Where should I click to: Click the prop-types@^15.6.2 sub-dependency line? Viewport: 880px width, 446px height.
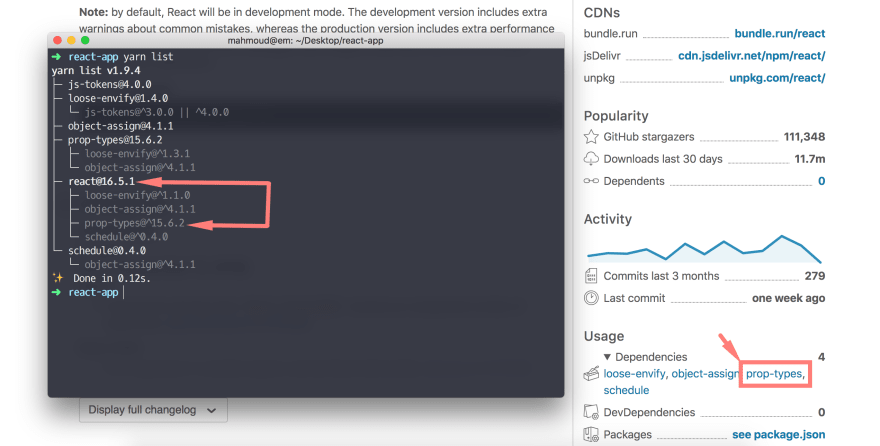135,223
